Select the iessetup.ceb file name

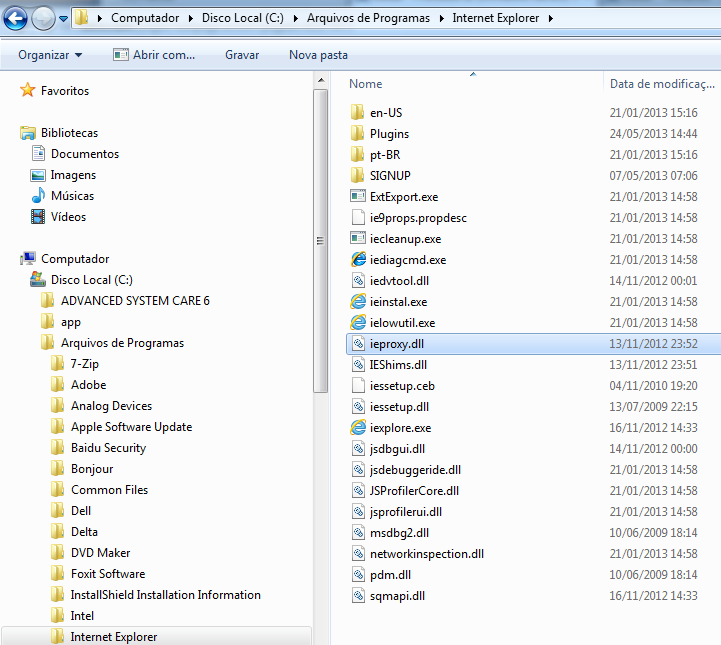click(402, 386)
